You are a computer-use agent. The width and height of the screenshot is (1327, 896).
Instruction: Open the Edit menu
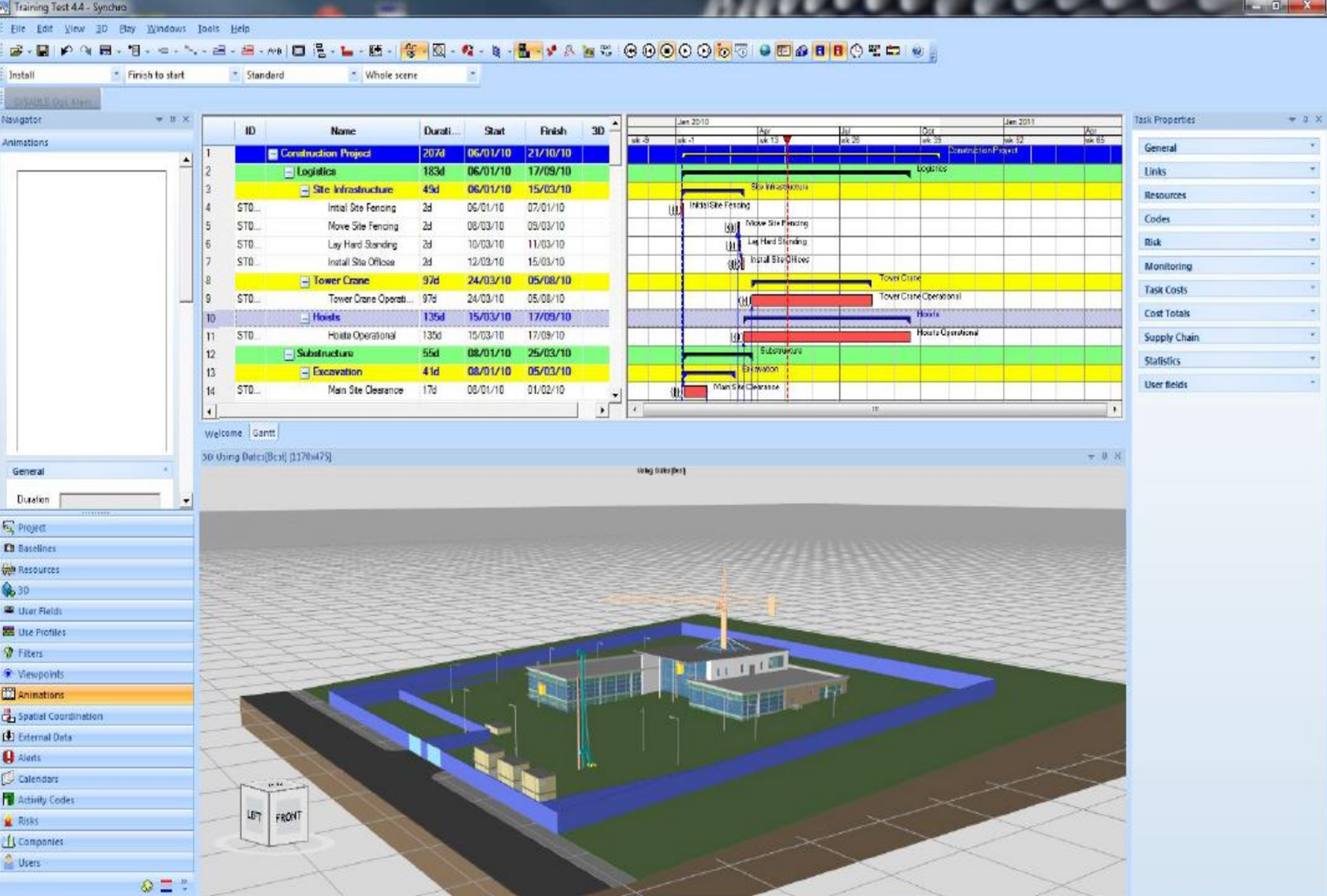pos(44,29)
